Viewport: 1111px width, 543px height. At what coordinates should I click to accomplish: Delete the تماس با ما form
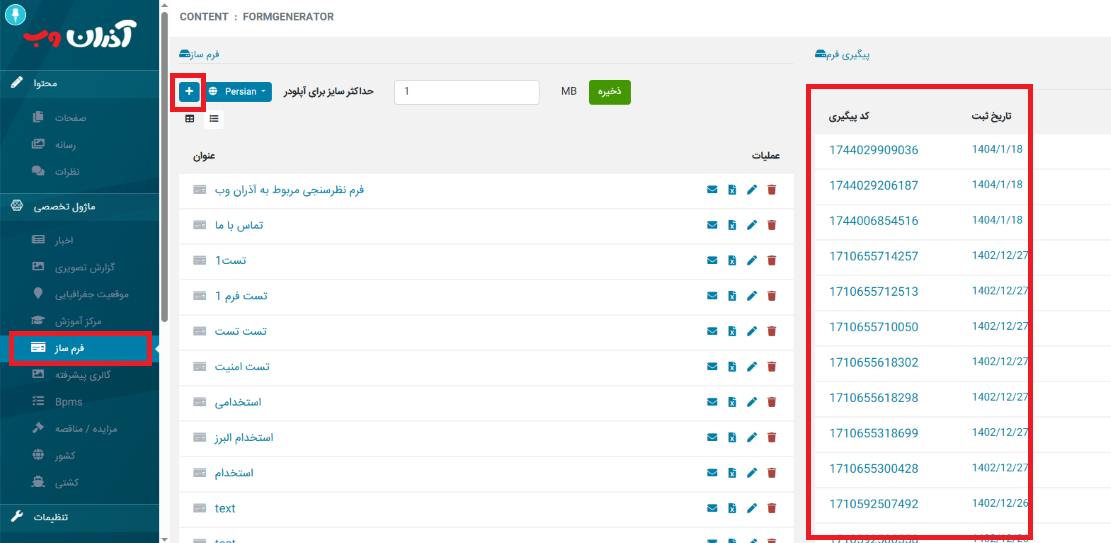(x=771, y=225)
